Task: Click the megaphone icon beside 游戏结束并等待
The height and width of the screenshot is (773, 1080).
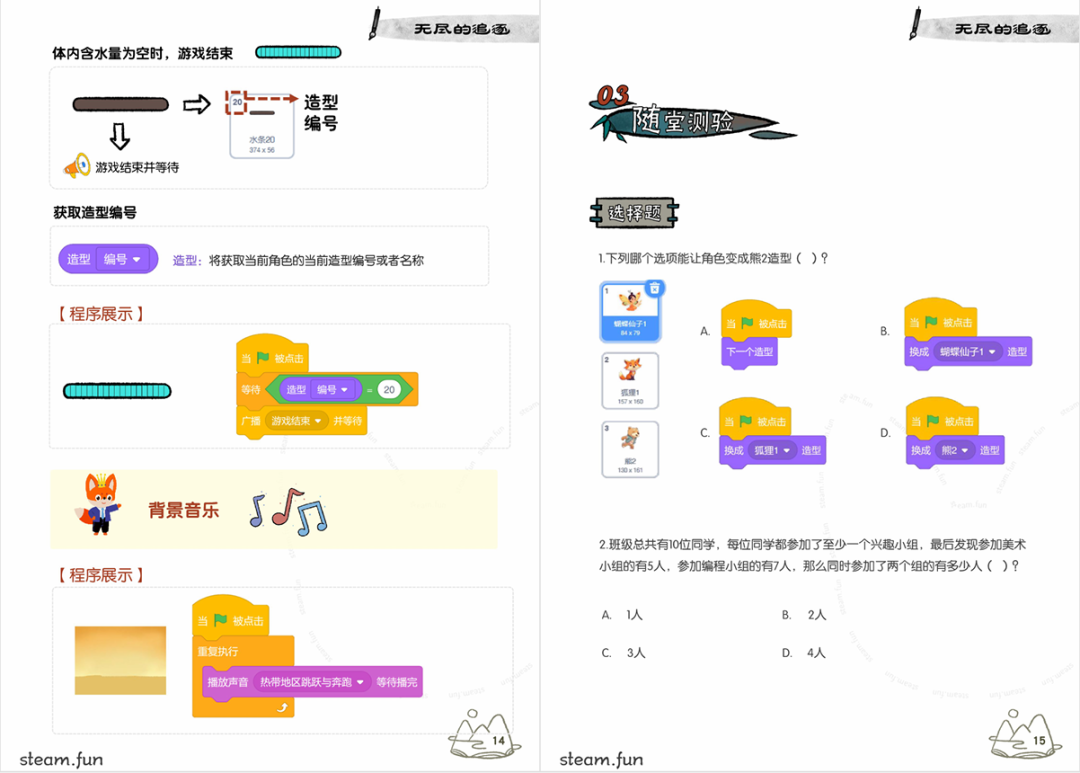Action: 76,166
